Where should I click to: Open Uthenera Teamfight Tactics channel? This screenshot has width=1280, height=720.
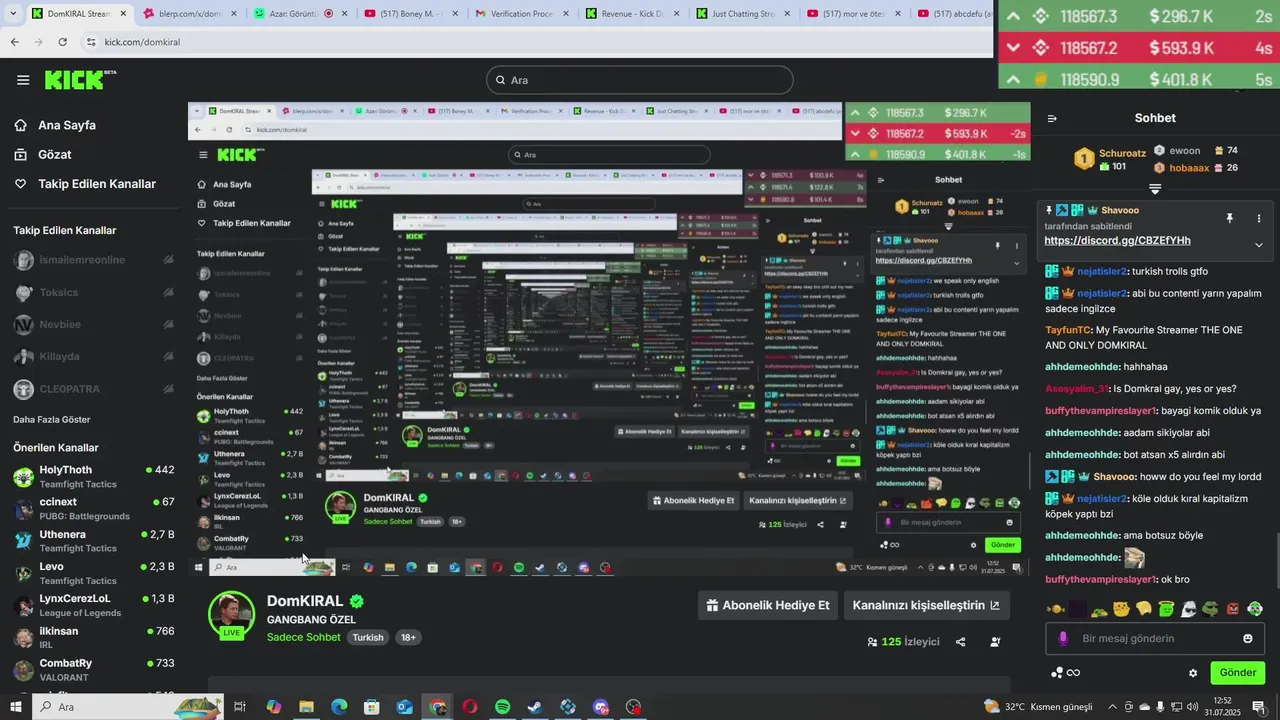[94, 541]
